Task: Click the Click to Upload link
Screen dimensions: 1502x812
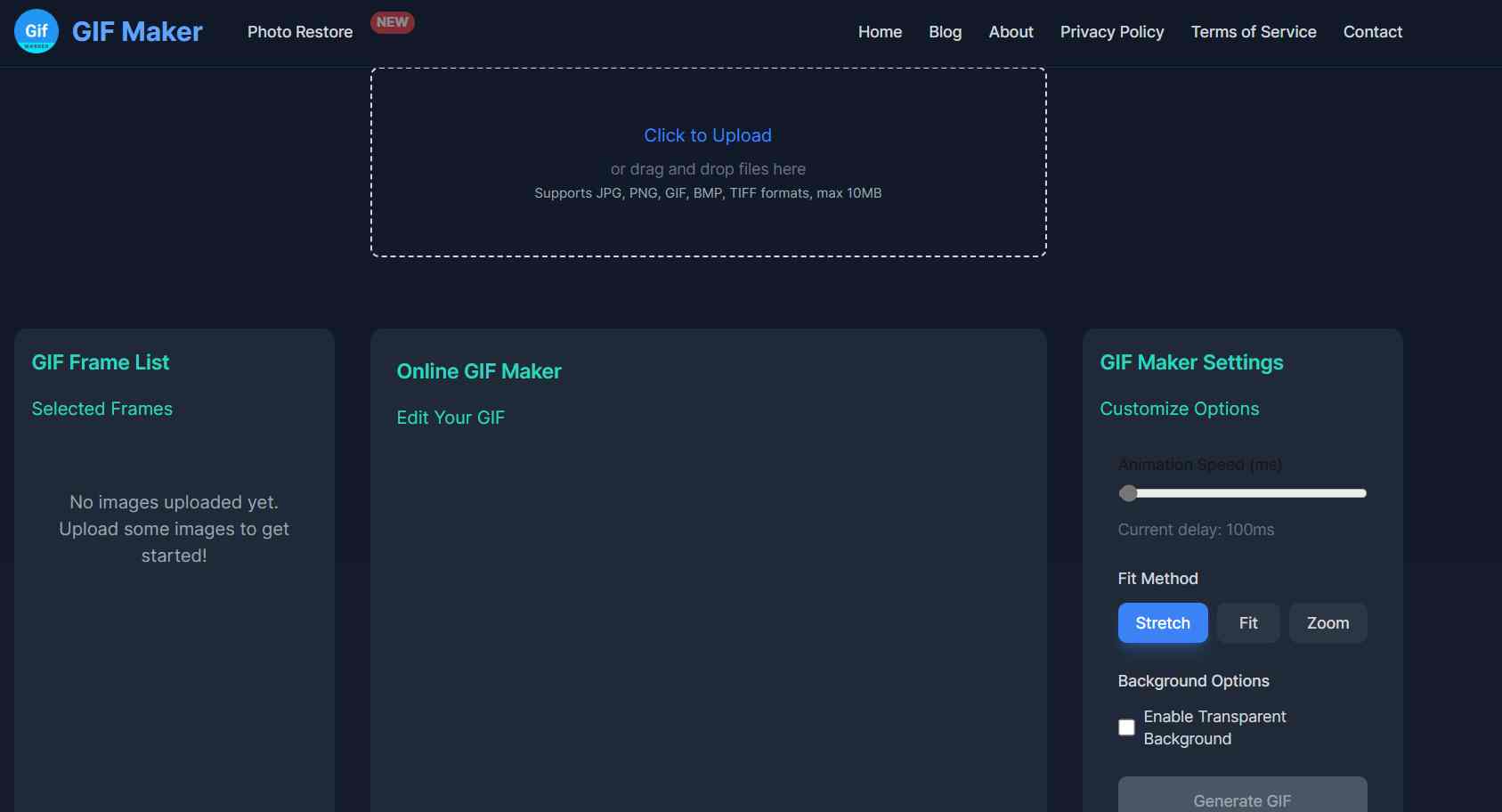Action: coord(708,135)
